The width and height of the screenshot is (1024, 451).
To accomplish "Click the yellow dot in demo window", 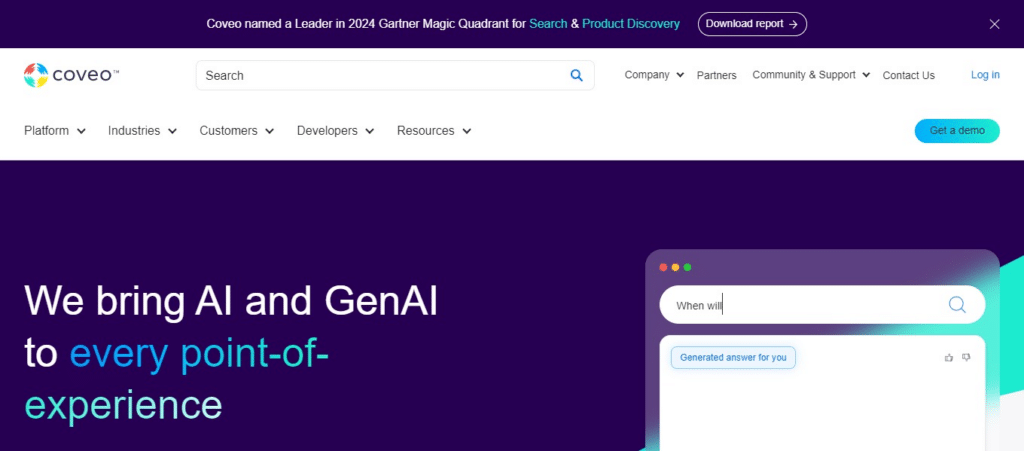I will click(675, 267).
